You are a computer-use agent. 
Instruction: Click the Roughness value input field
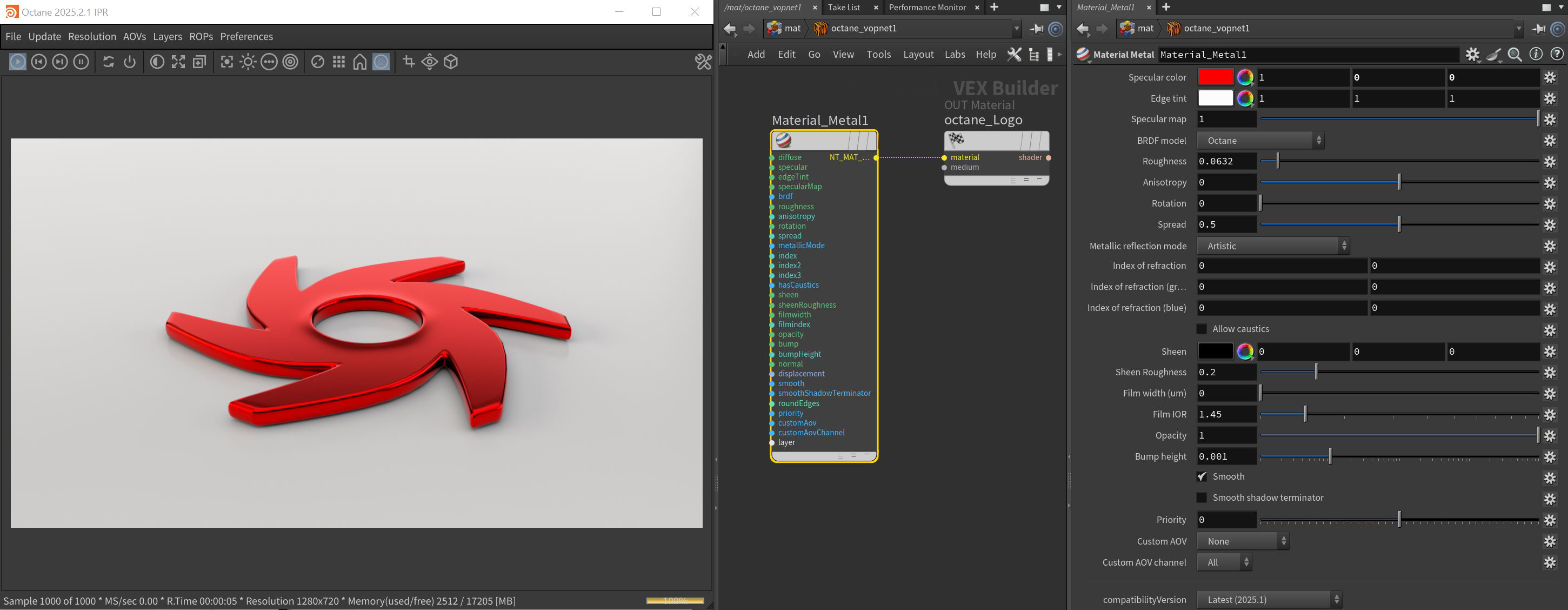(x=1226, y=161)
